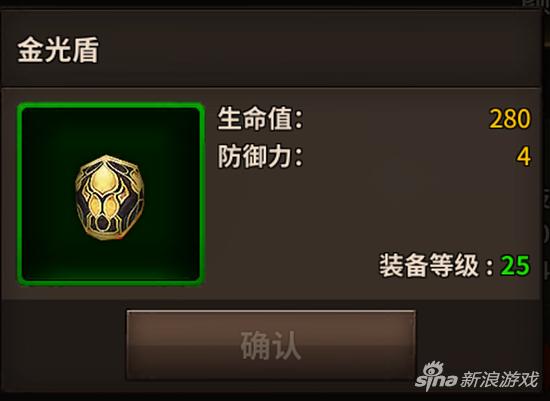Click the green-bordered item frame
550x401 pixels.
coord(110,194)
